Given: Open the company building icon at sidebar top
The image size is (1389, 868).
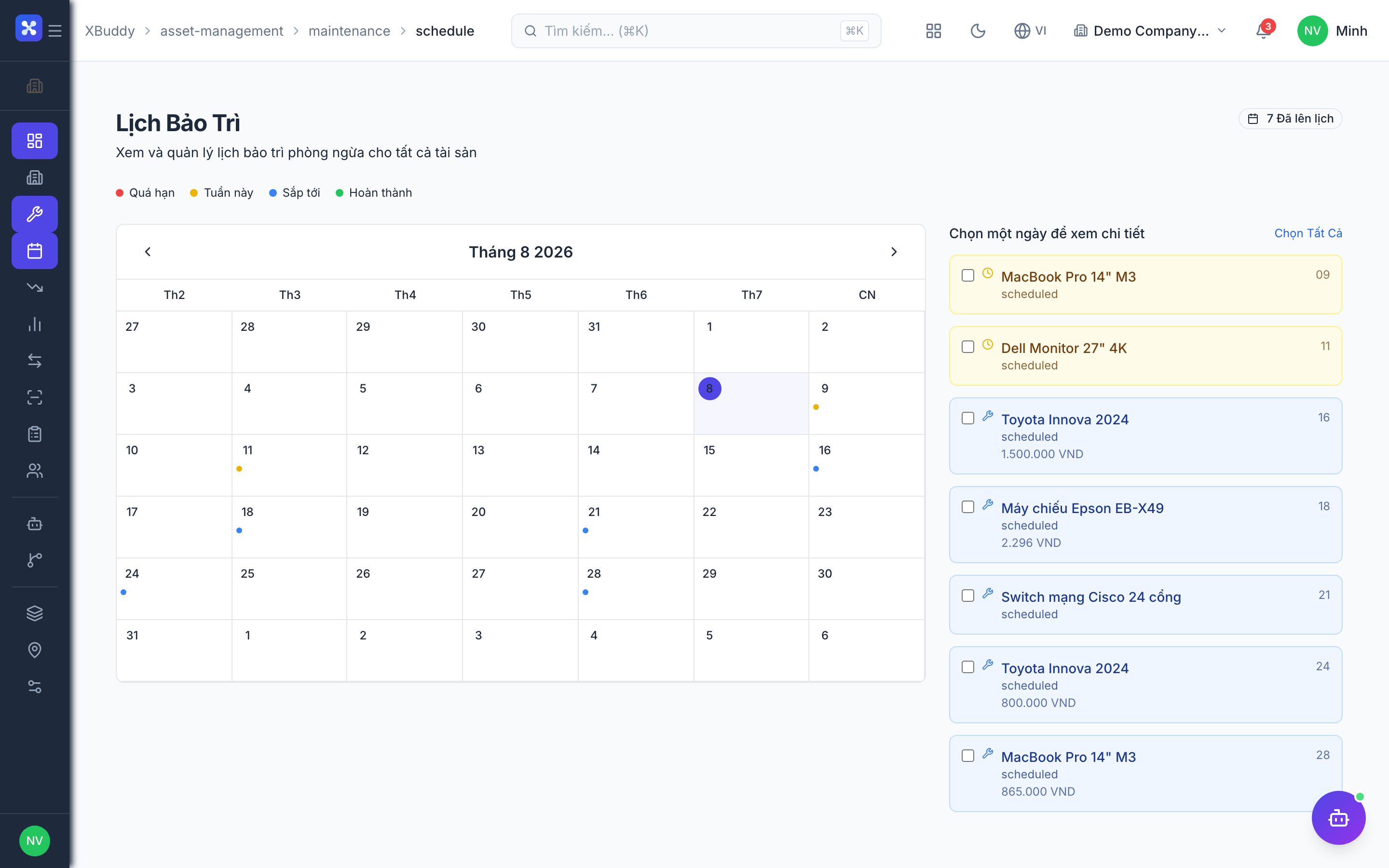Looking at the screenshot, I should click(34, 86).
